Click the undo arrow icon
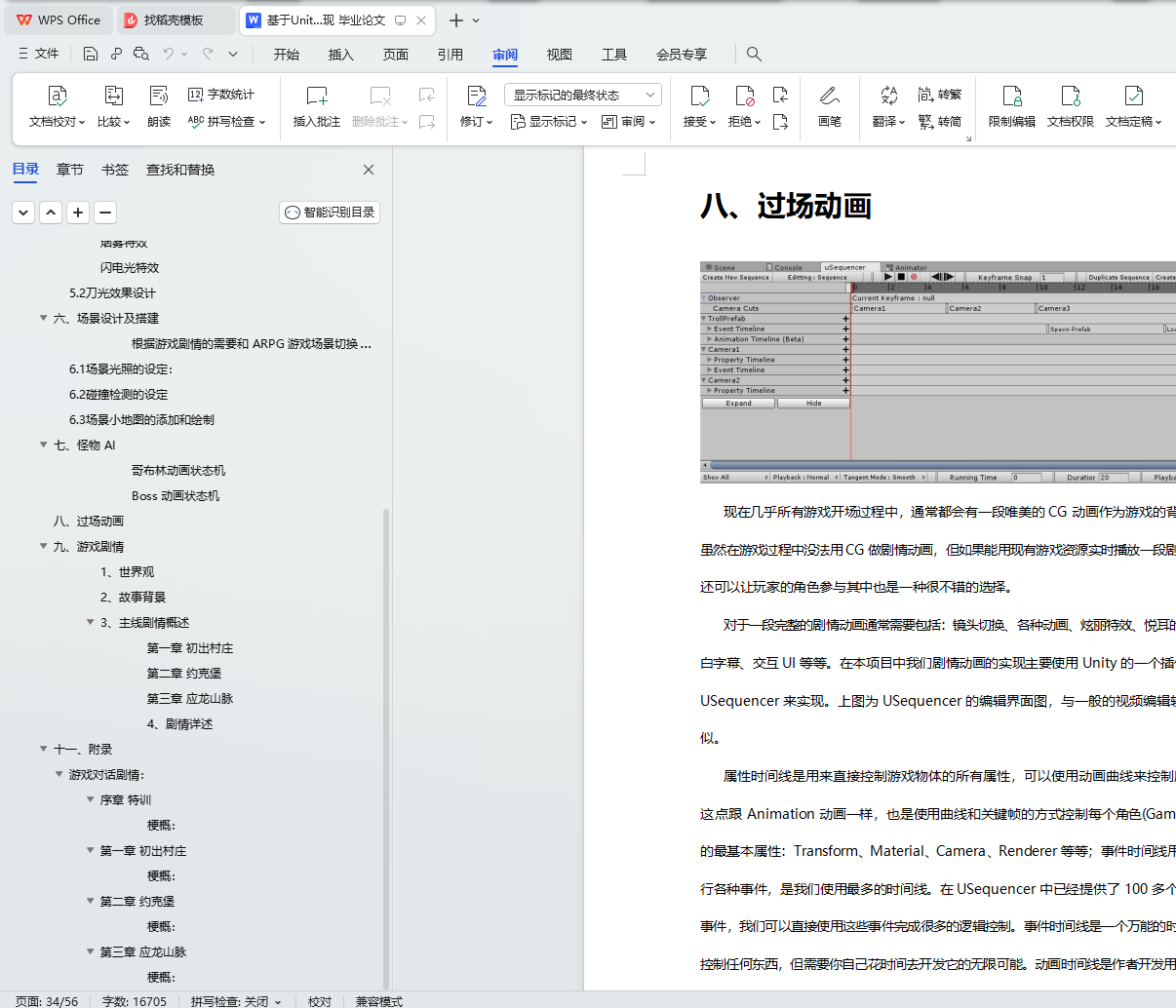Viewport: 1176px width, 1008px height. (x=169, y=54)
